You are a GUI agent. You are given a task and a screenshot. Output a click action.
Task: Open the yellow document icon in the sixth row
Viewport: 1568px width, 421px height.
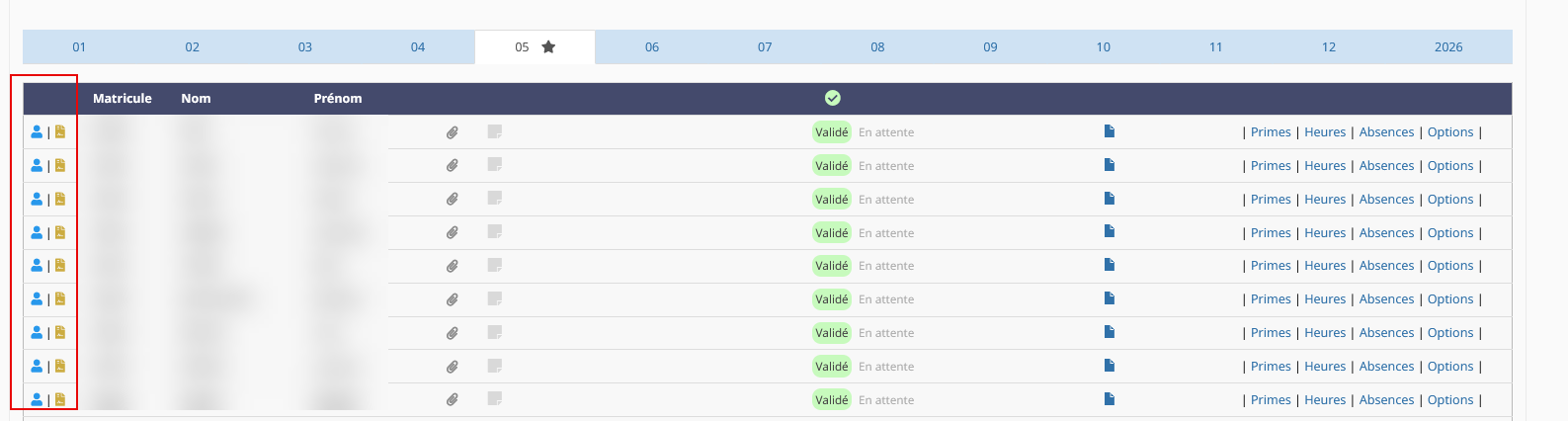pos(60,298)
